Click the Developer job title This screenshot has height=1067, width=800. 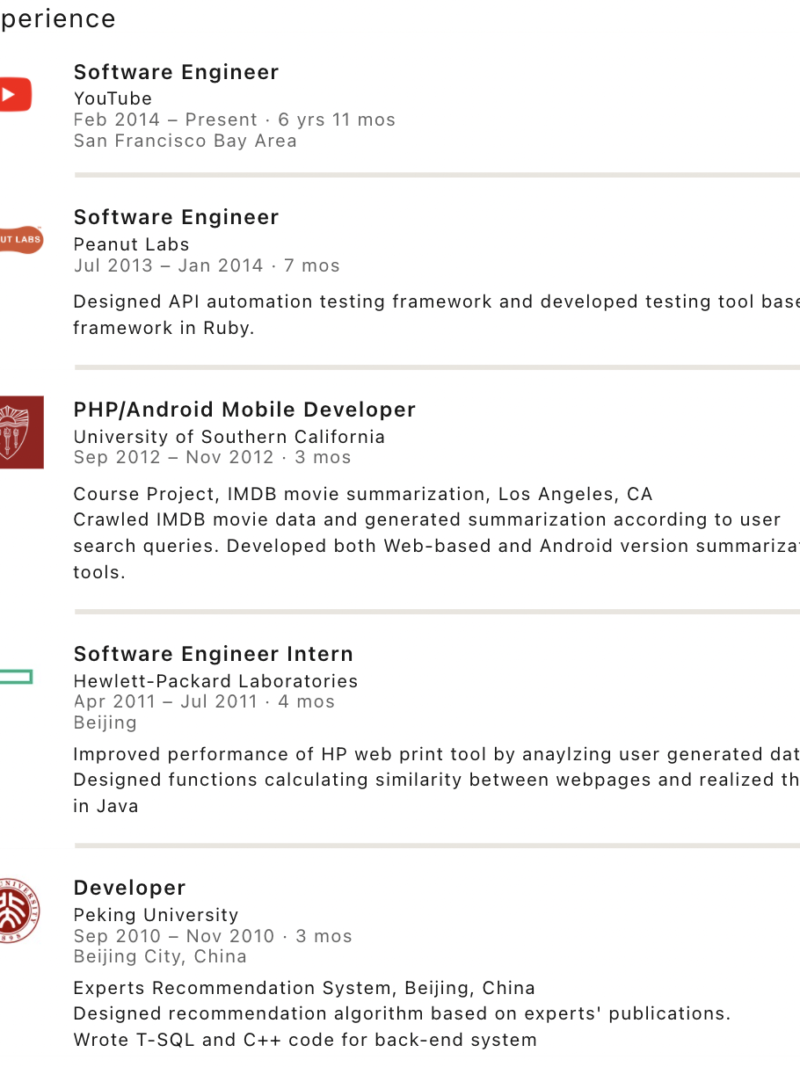point(130,888)
